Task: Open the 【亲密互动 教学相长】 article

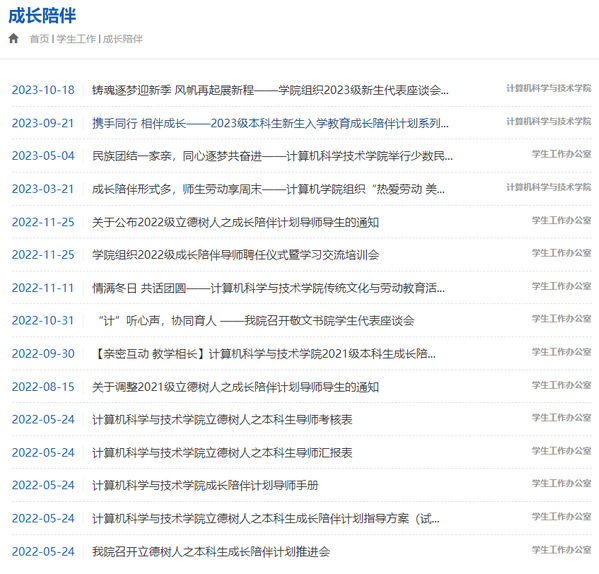Action: (264, 354)
